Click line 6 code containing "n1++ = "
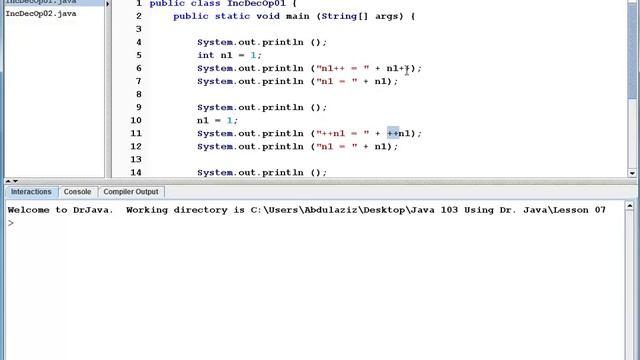This screenshot has height=360, width=640. 309,68
